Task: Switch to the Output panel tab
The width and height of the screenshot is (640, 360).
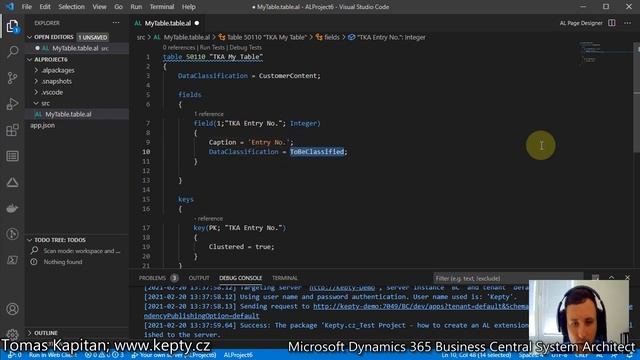Action: (199, 278)
